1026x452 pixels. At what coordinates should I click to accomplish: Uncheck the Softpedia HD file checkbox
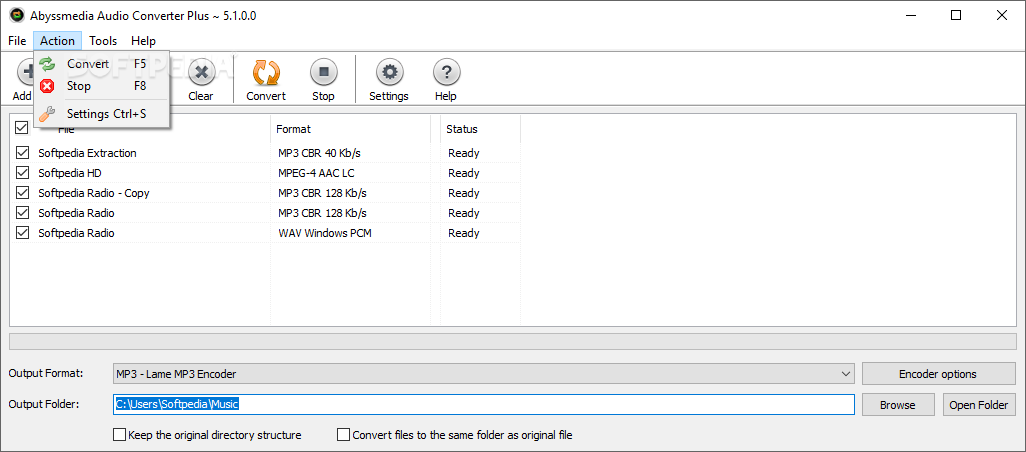coord(22,173)
